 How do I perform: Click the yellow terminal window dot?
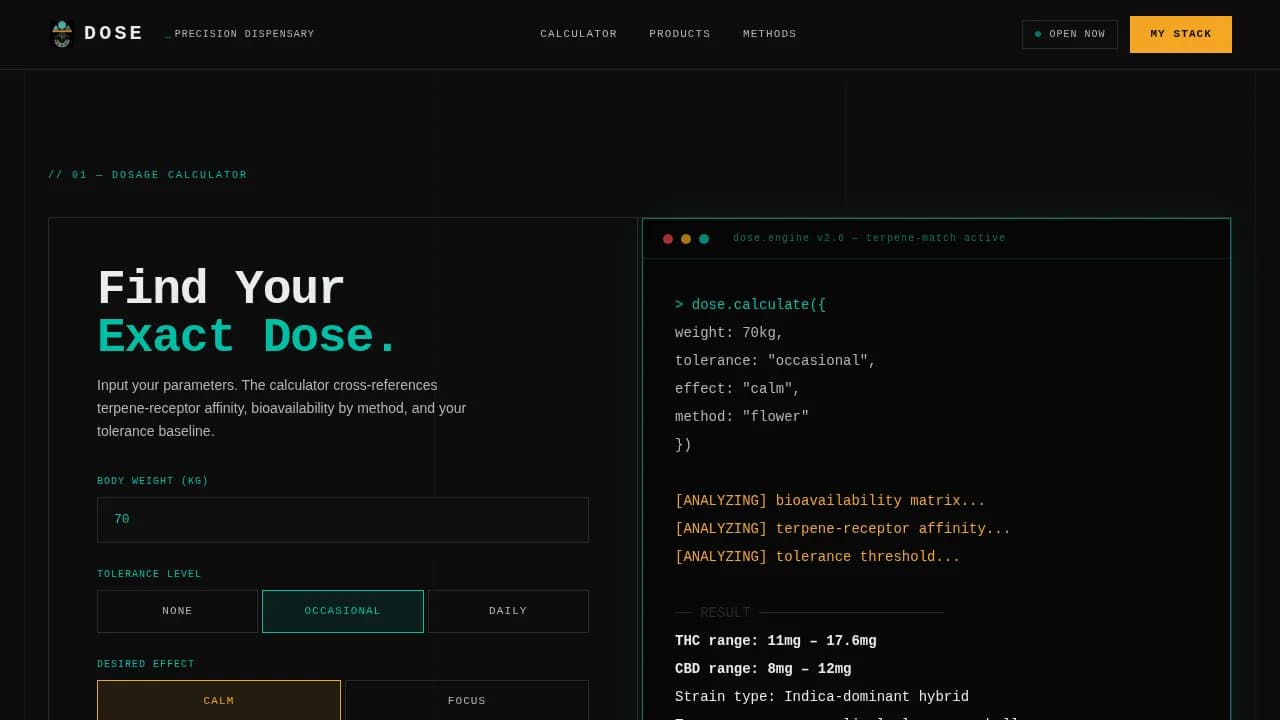tap(686, 239)
